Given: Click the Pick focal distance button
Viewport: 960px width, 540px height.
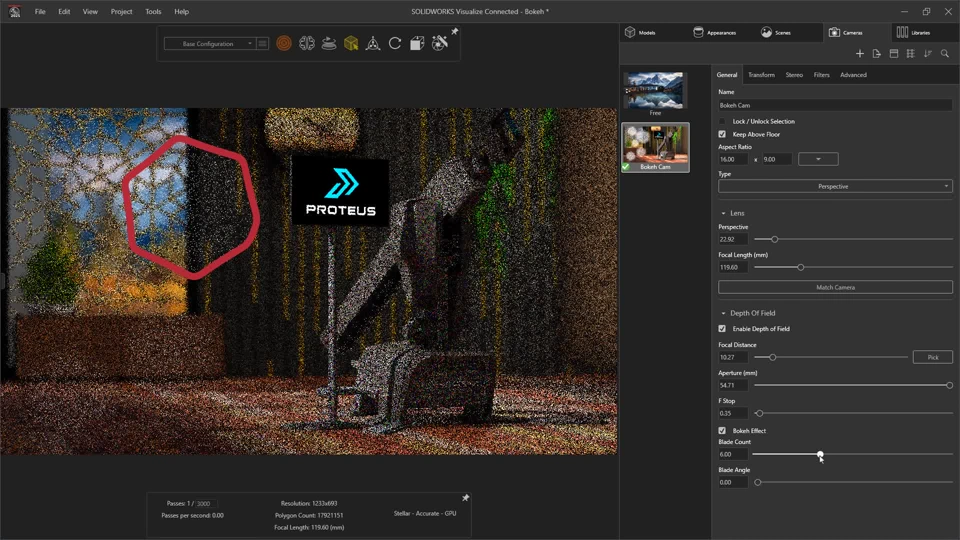Looking at the screenshot, I should 932,357.
